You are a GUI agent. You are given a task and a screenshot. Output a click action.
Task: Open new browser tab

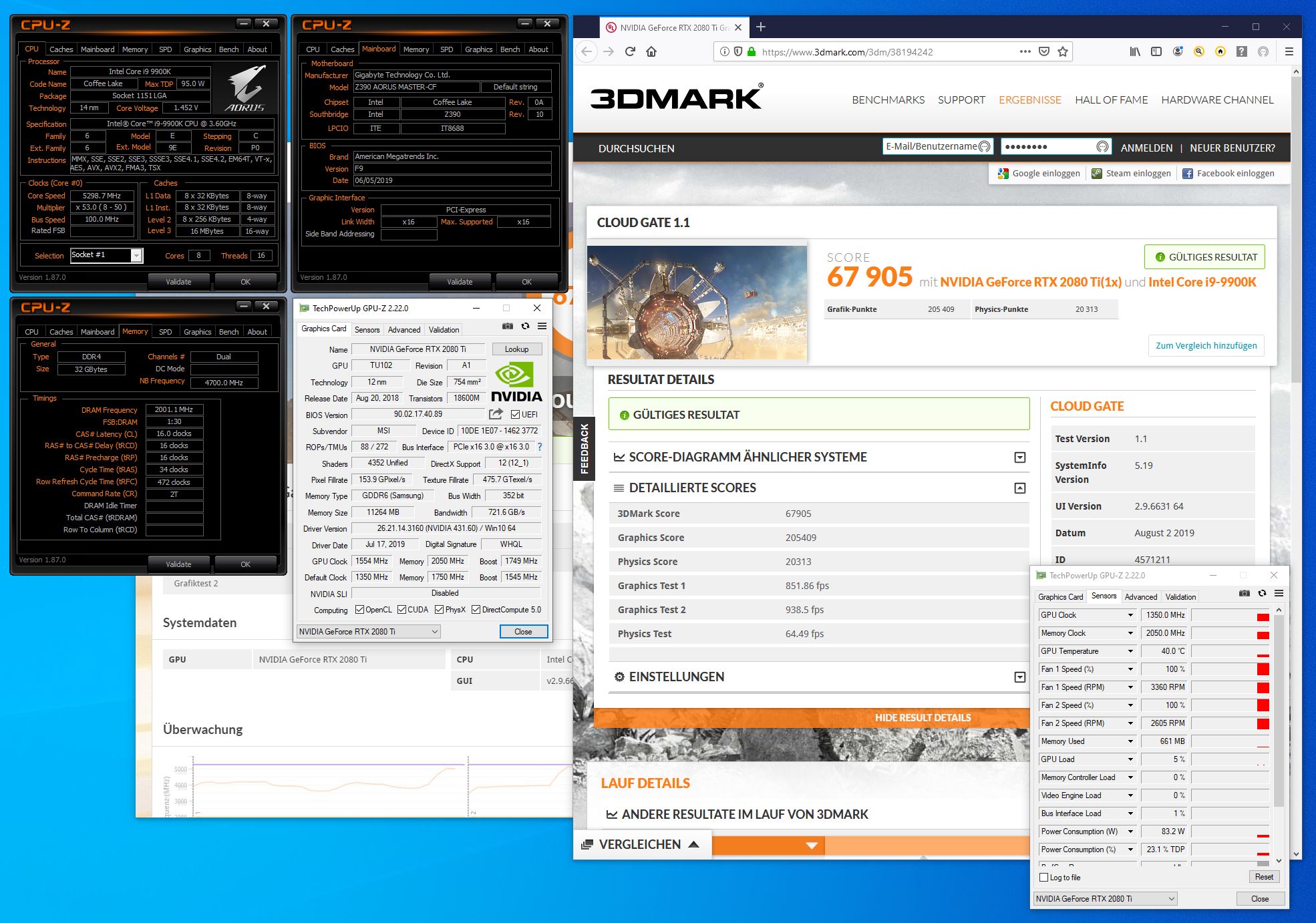point(761,27)
